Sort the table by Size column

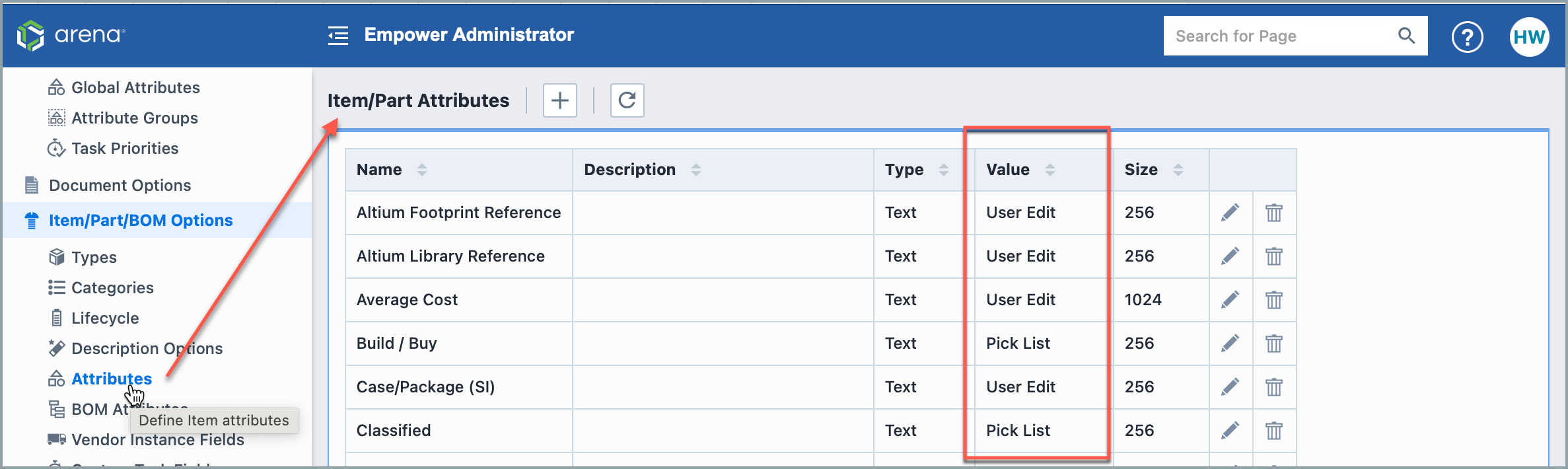coord(1178,170)
